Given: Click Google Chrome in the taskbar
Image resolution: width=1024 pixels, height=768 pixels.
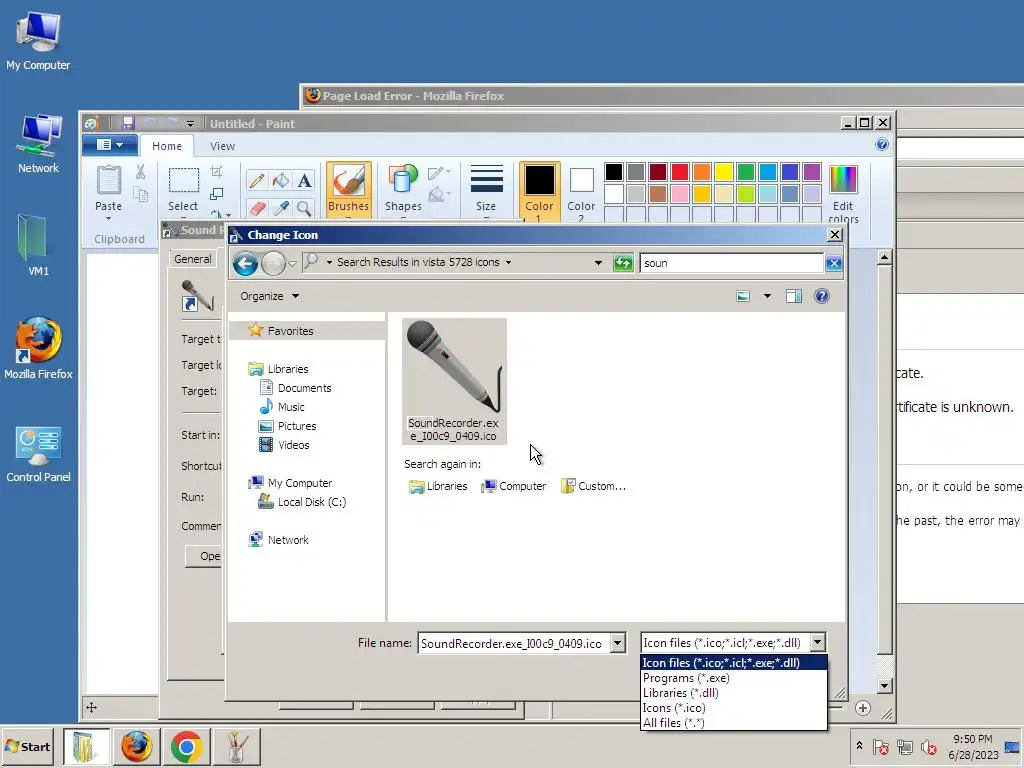Looking at the screenshot, I should pyautogui.click(x=186, y=746).
